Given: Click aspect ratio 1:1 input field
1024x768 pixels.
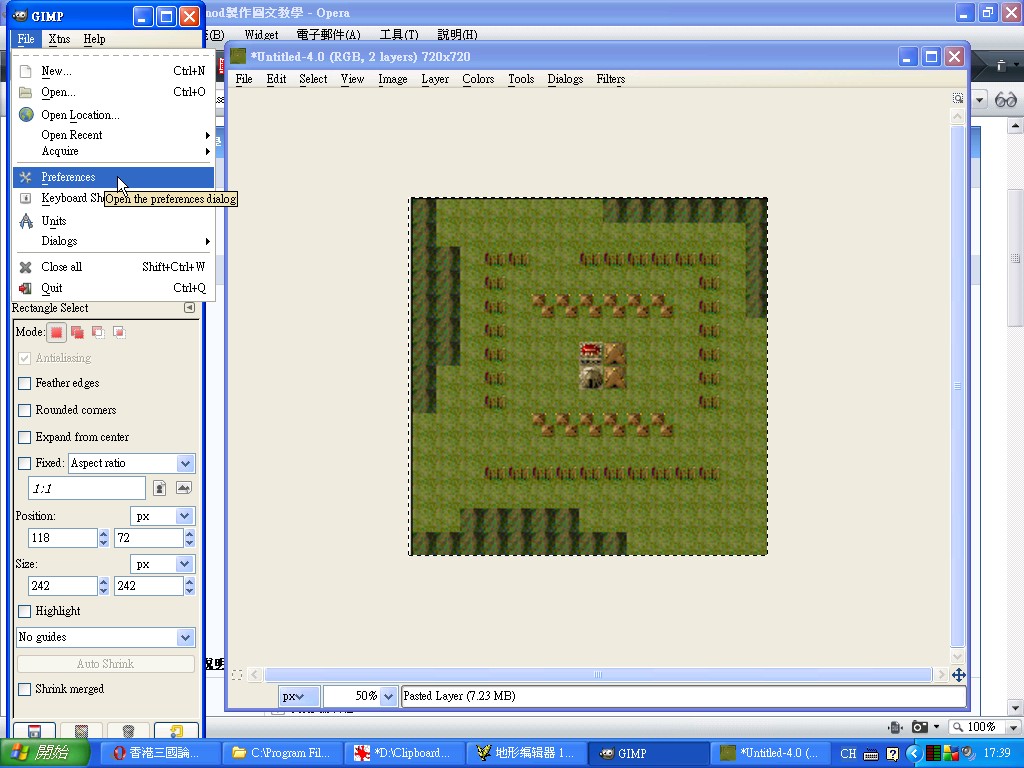Looking at the screenshot, I should (x=87, y=488).
